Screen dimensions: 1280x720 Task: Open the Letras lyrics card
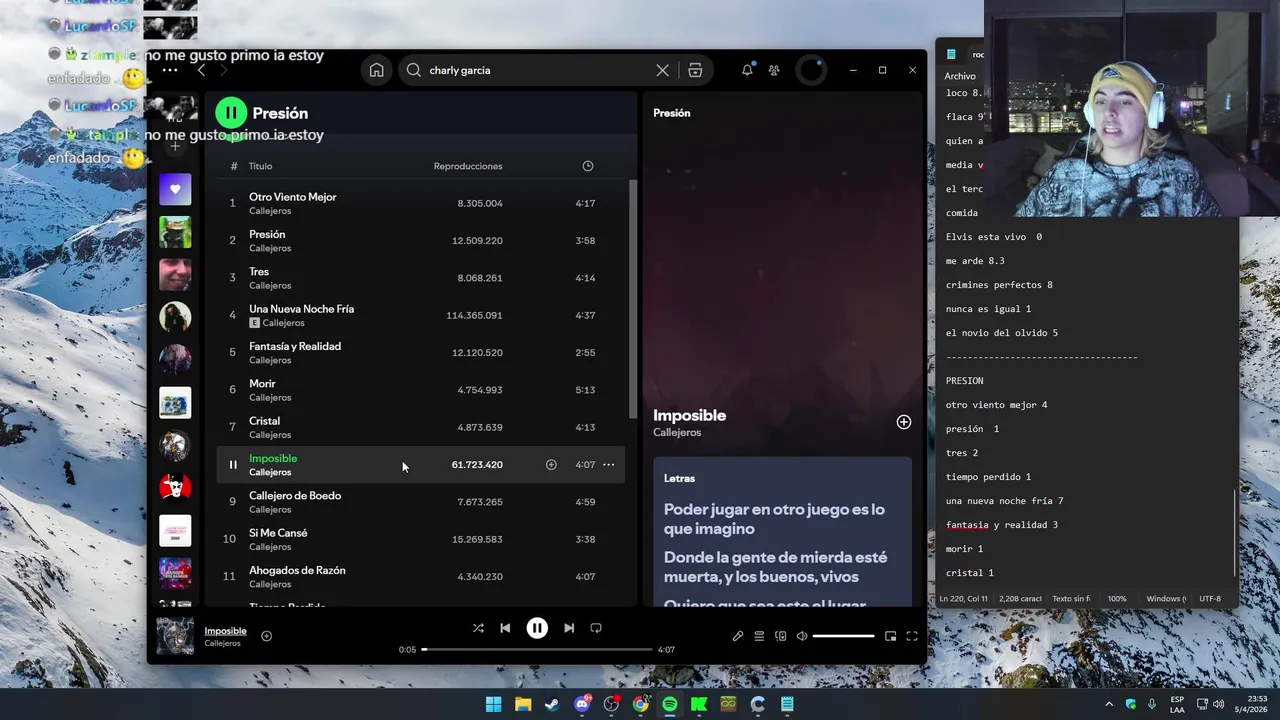782,532
